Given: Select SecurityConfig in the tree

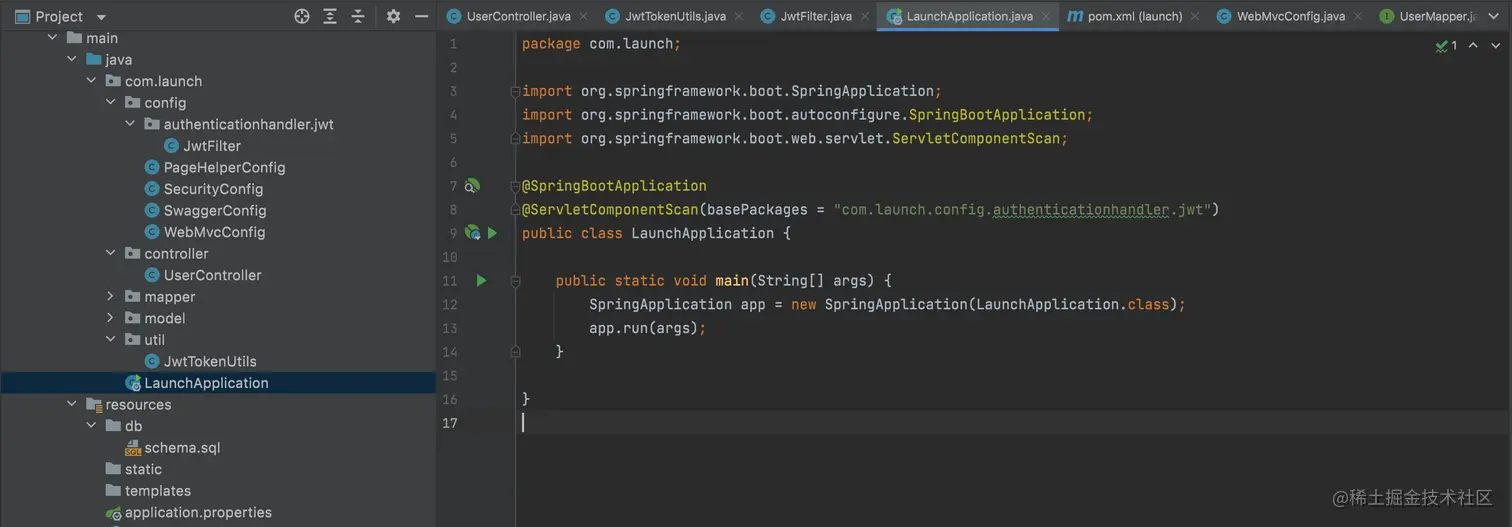Looking at the screenshot, I should click(204, 189).
